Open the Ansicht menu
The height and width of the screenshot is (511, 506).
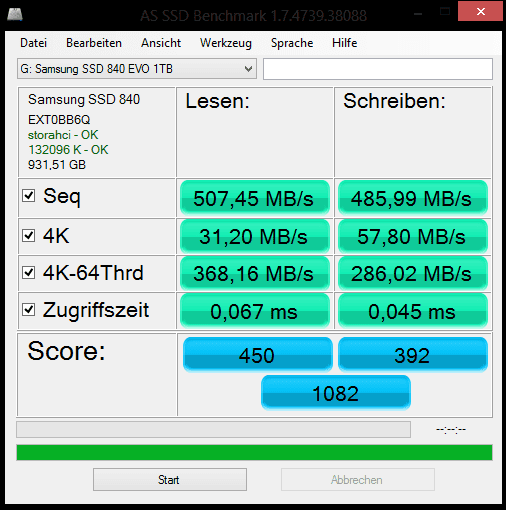tap(161, 43)
